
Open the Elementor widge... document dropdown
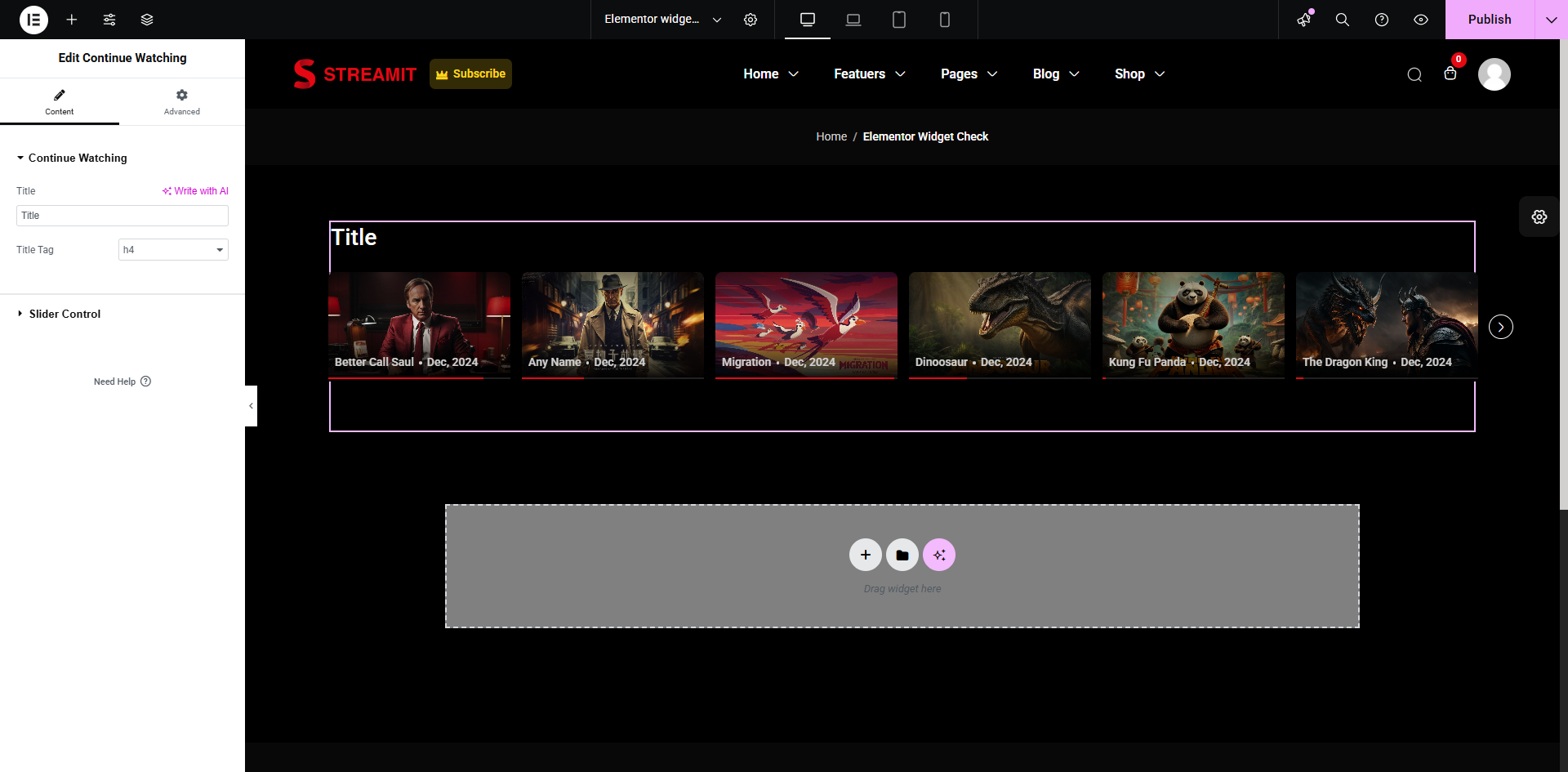[x=662, y=20]
